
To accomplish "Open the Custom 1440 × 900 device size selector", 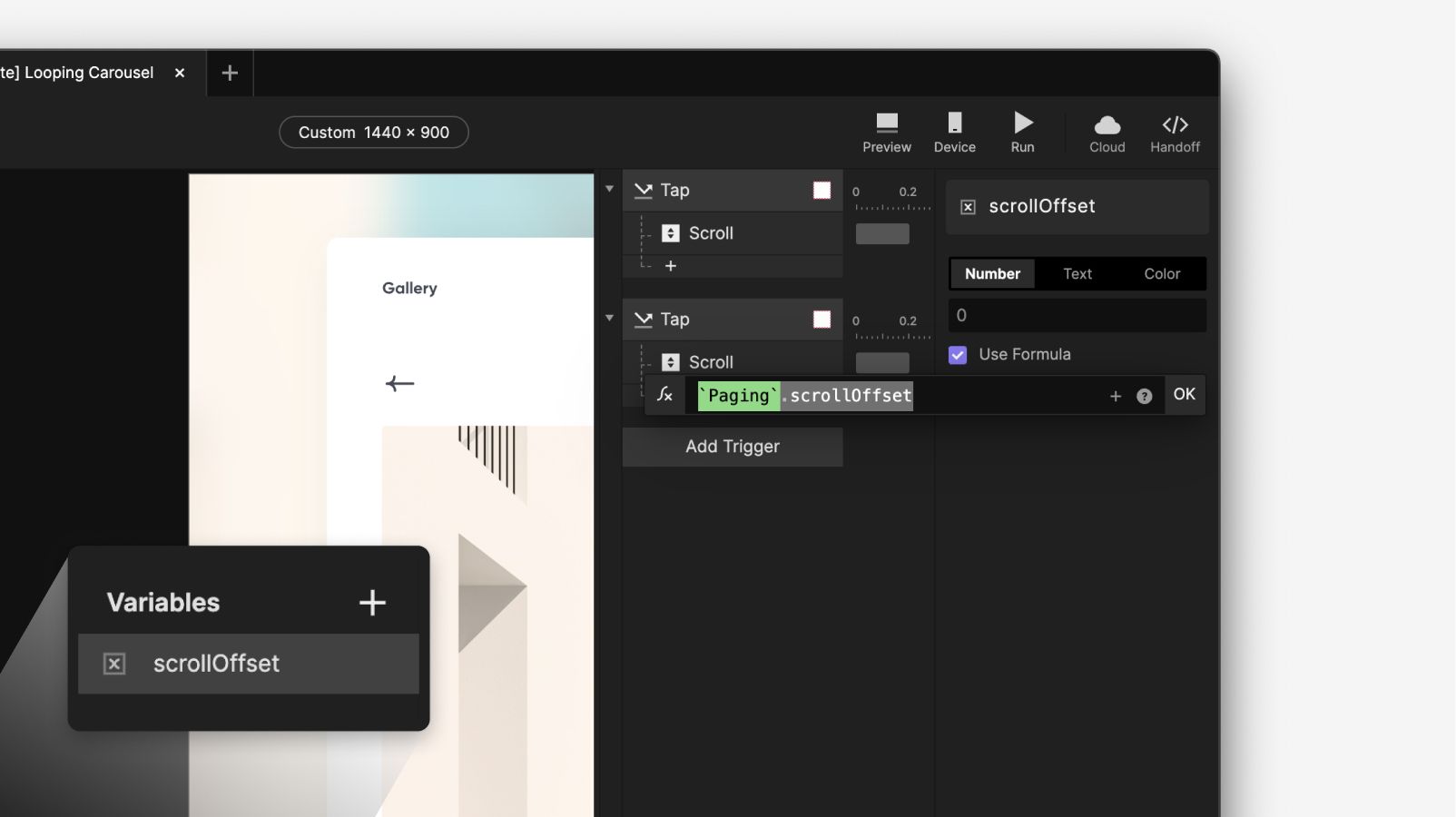I will 374,133.
